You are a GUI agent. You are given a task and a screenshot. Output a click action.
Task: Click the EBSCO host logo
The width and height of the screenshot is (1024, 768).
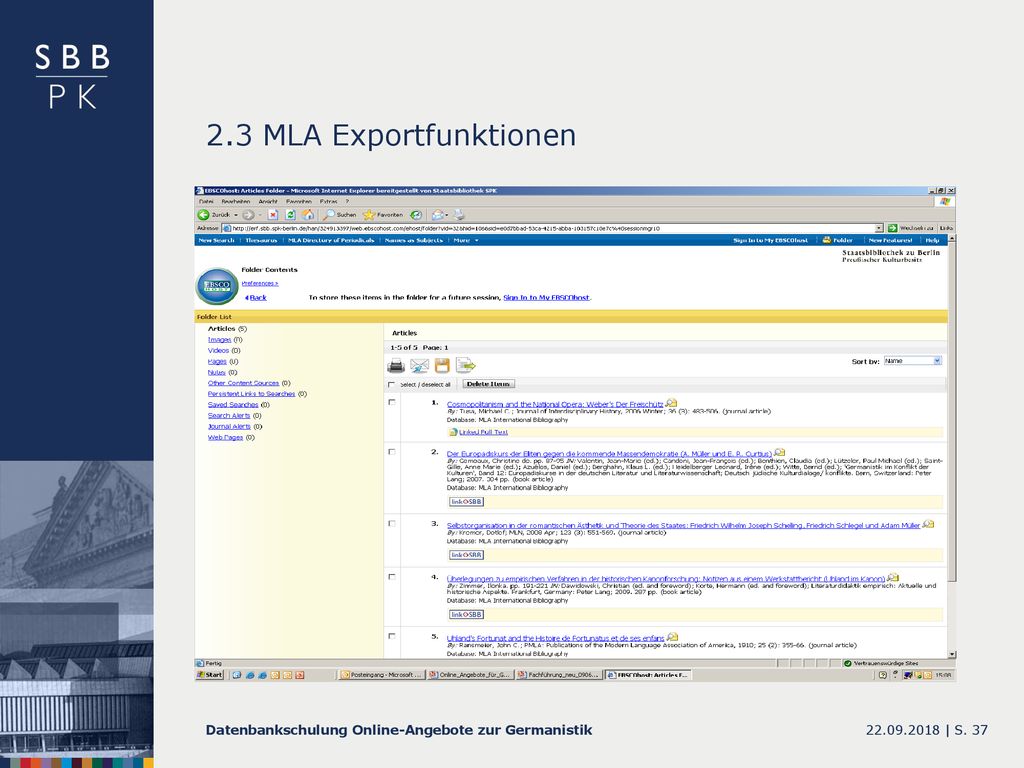point(217,286)
